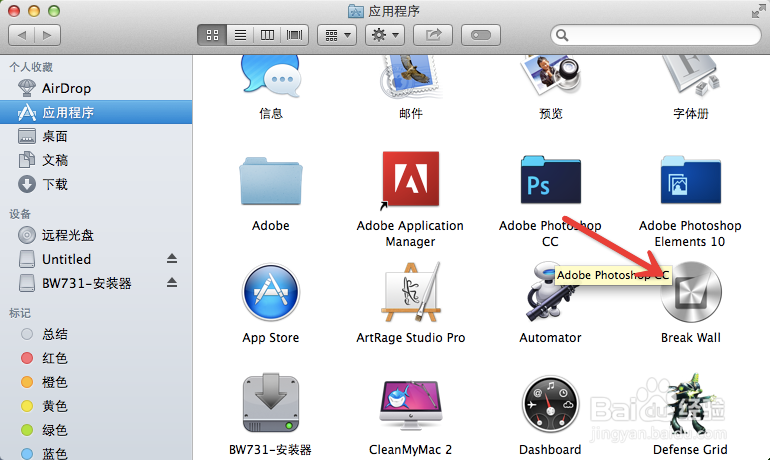This screenshot has height=460, width=770.
Task: Select the BW731-安装器 disk icon in grid
Action: pos(271,404)
